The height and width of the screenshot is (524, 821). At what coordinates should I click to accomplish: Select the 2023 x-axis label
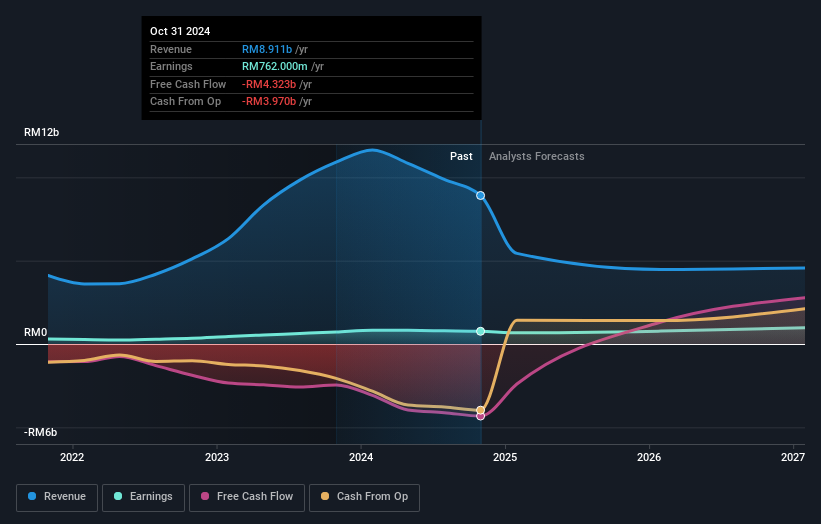coord(217,457)
